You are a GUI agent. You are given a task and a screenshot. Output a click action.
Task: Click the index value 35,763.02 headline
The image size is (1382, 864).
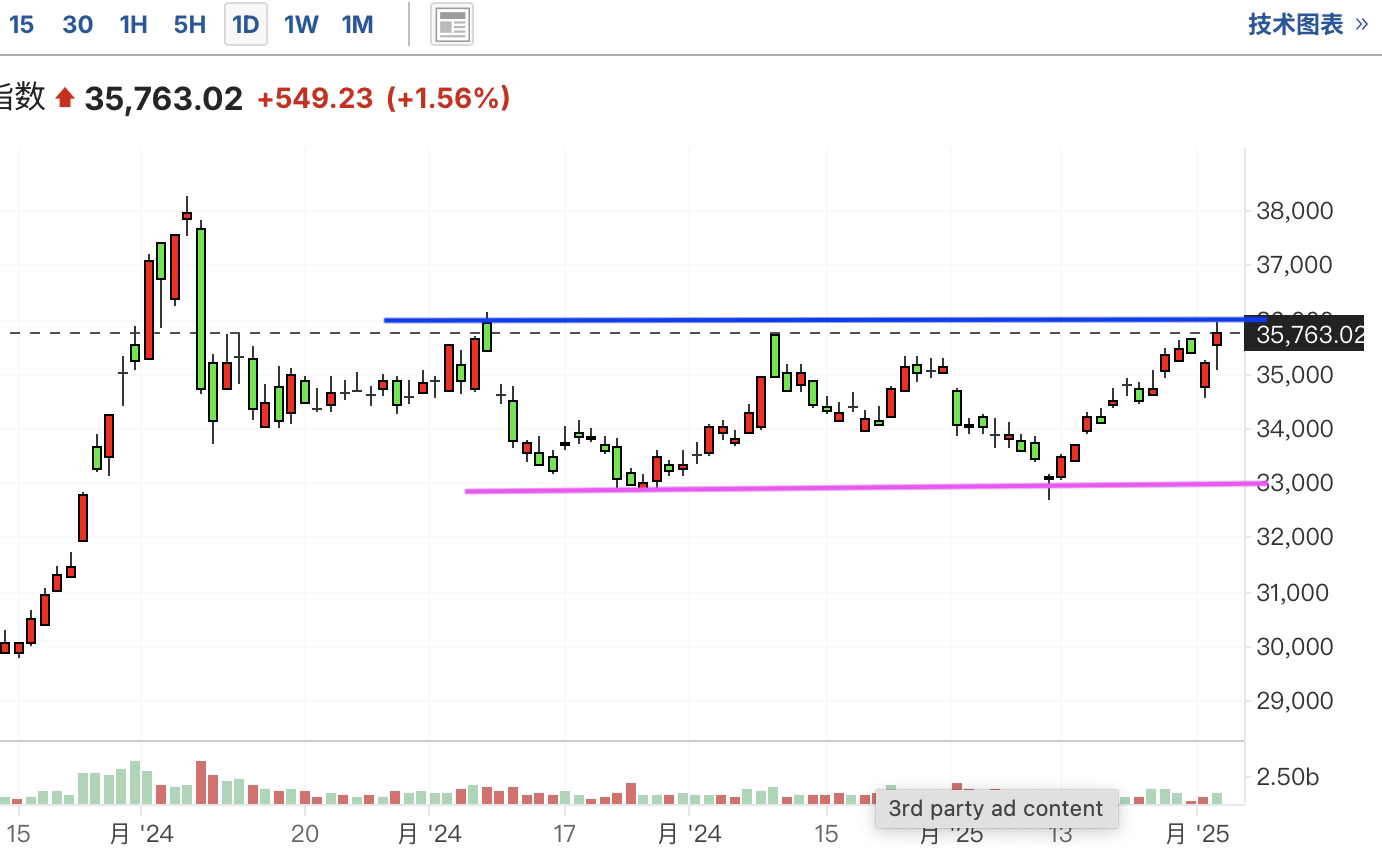163,98
